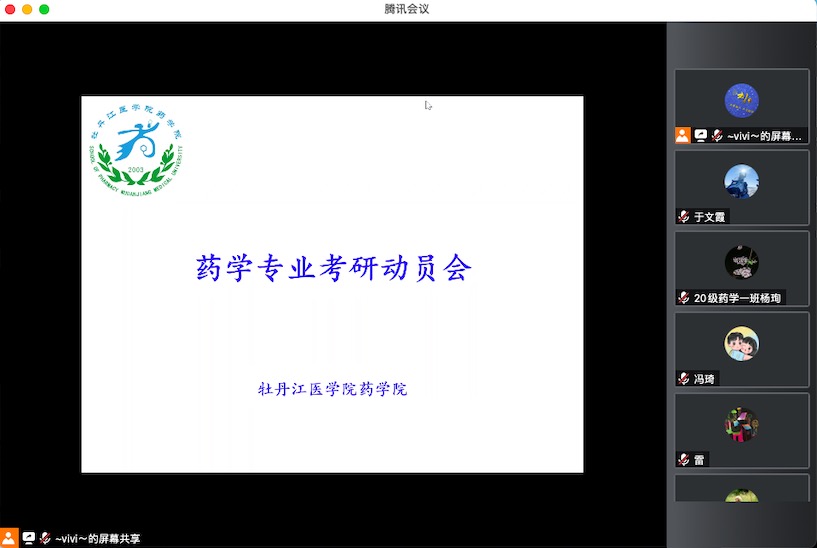Click "~vivi~的屏幕共享" label at bottom left
The image size is (817, 548).
point(97,539)
